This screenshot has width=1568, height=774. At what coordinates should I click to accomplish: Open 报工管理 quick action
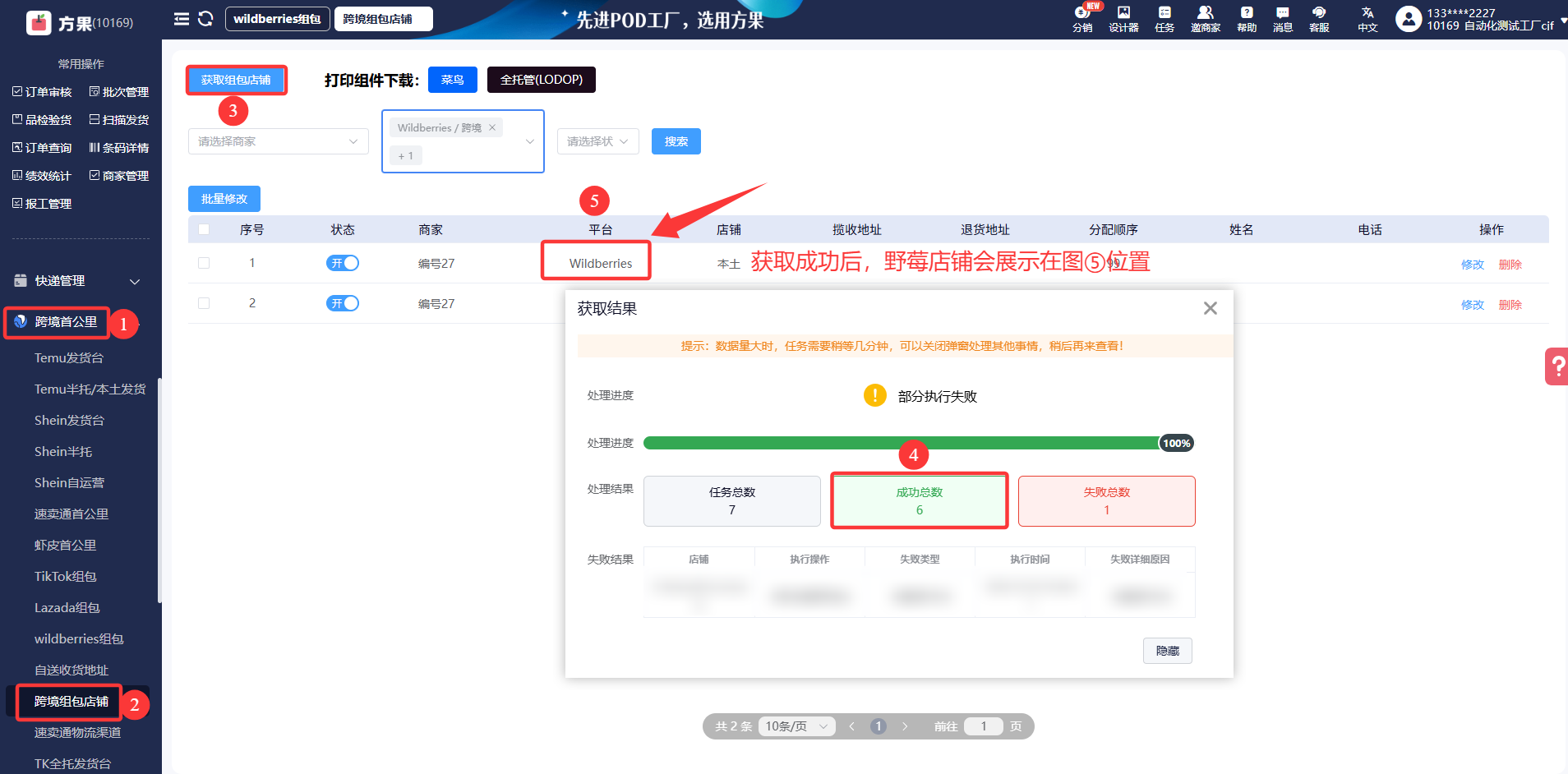click(x=42, y=204)
